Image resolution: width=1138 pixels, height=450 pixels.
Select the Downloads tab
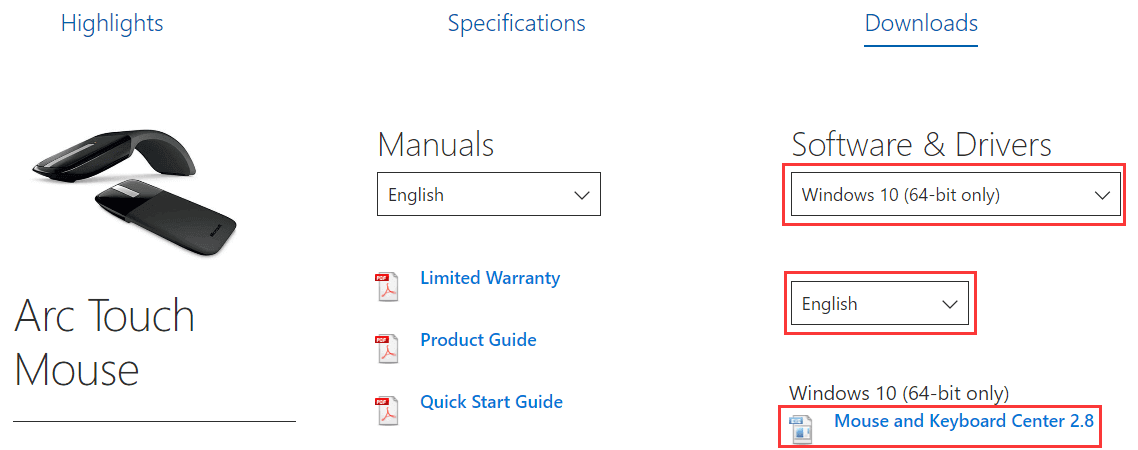921,23
